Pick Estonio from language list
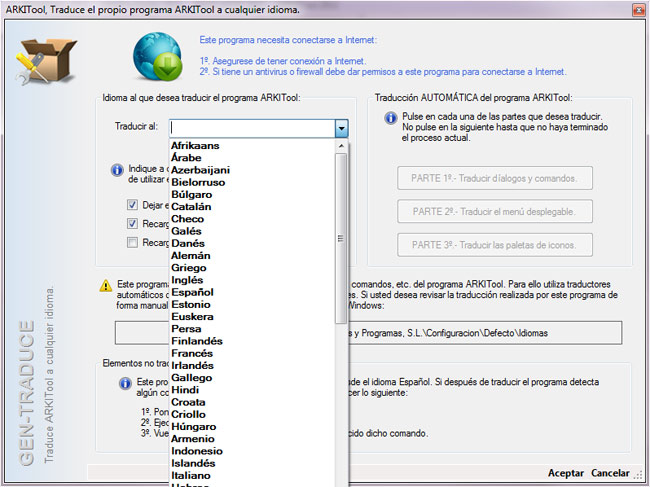Viewport: 650px width, 487px height. point(252,304)
